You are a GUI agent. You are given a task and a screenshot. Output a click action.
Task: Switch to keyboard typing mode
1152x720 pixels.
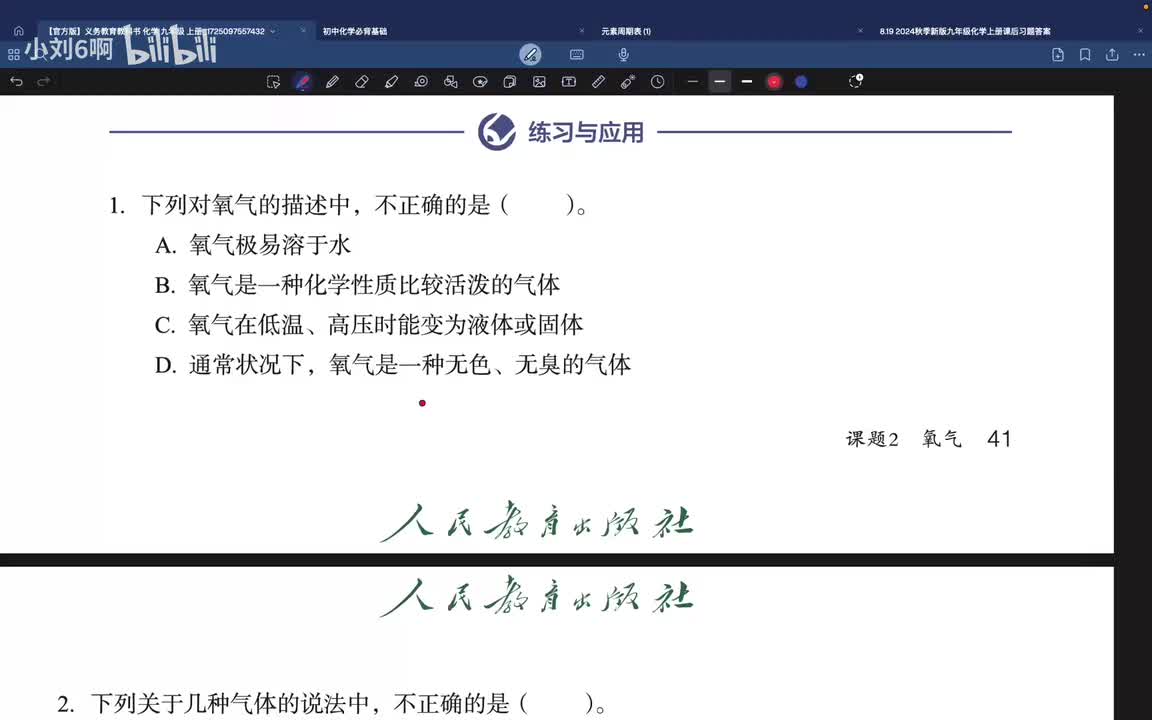(577, 54)
